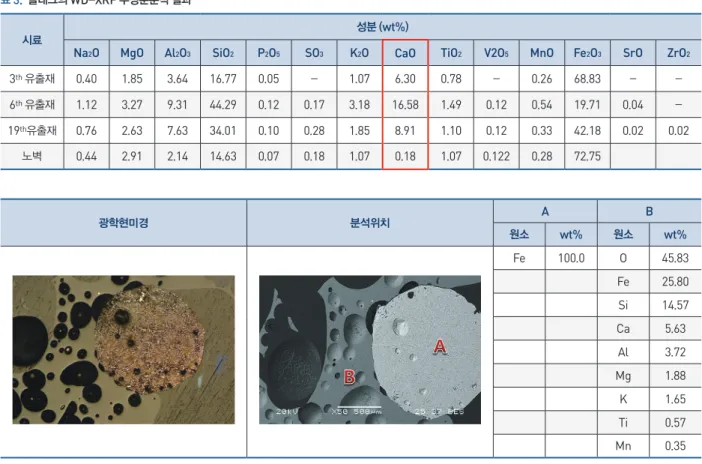Click the Ca value 5.63
Image resolution: width=702 pixels, height=464 pixels.
[x=676, y=329]
